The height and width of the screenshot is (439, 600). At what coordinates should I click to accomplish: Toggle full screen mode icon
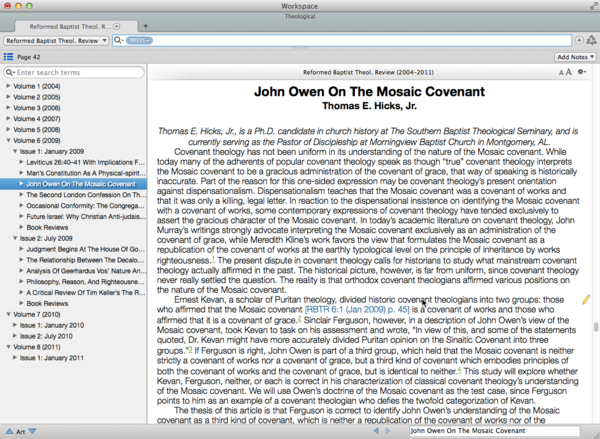point(593,6)
